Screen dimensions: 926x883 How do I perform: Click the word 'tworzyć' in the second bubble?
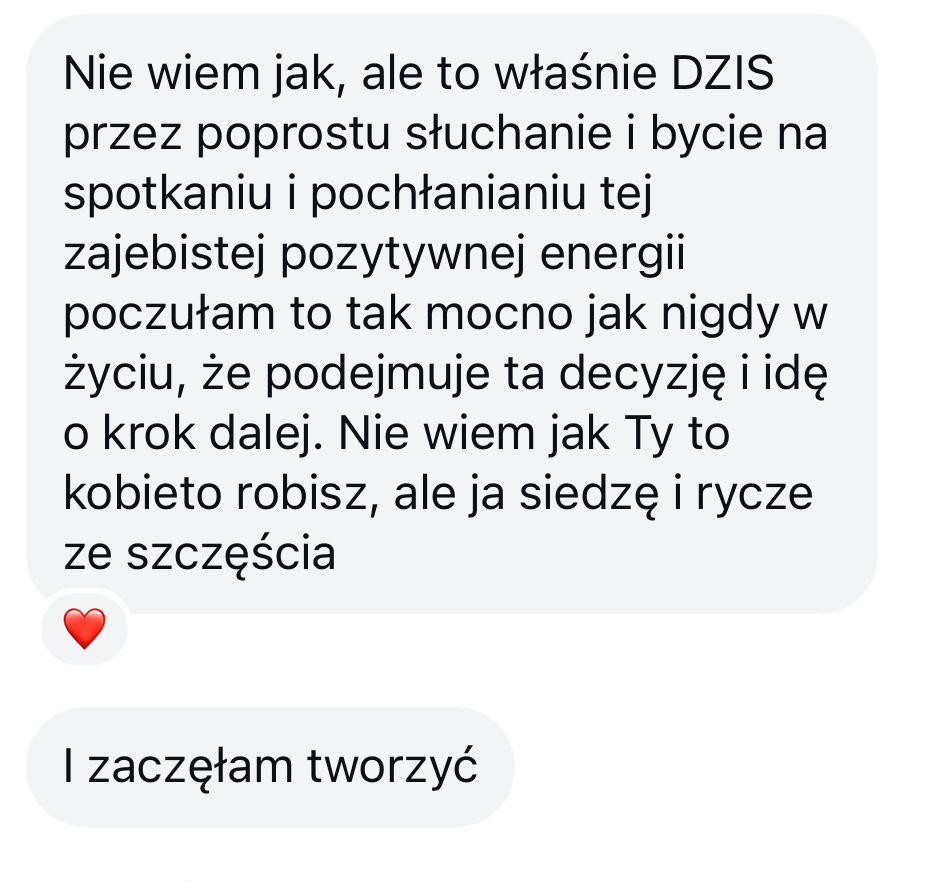point(392,768)
